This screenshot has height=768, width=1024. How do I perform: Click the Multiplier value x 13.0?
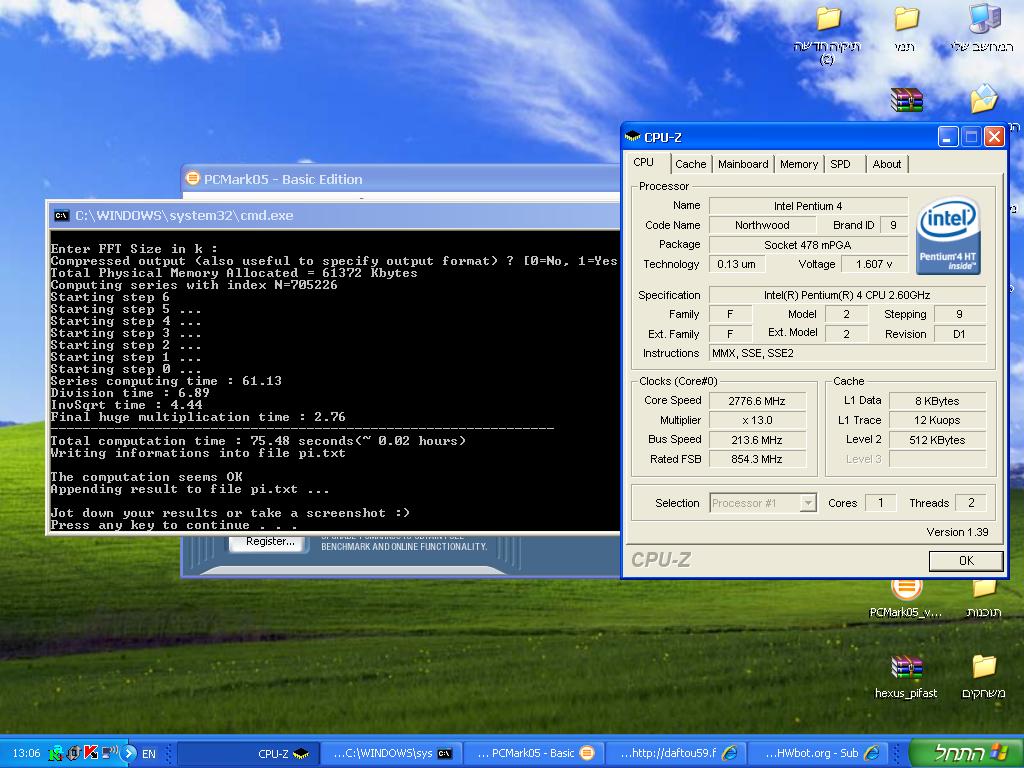(757, 420)
